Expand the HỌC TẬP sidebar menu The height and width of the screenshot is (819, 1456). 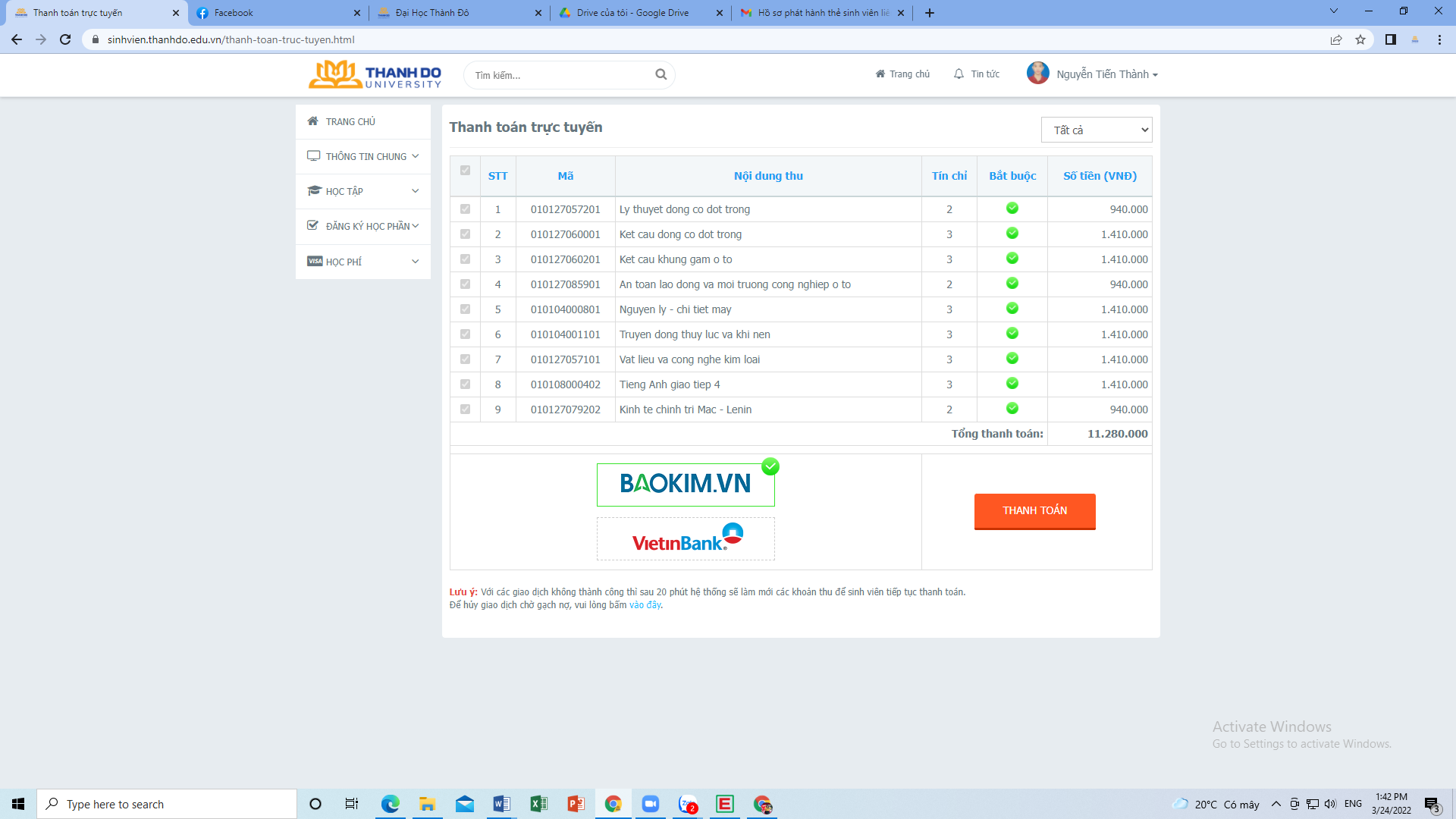click(x=362, y=191)
